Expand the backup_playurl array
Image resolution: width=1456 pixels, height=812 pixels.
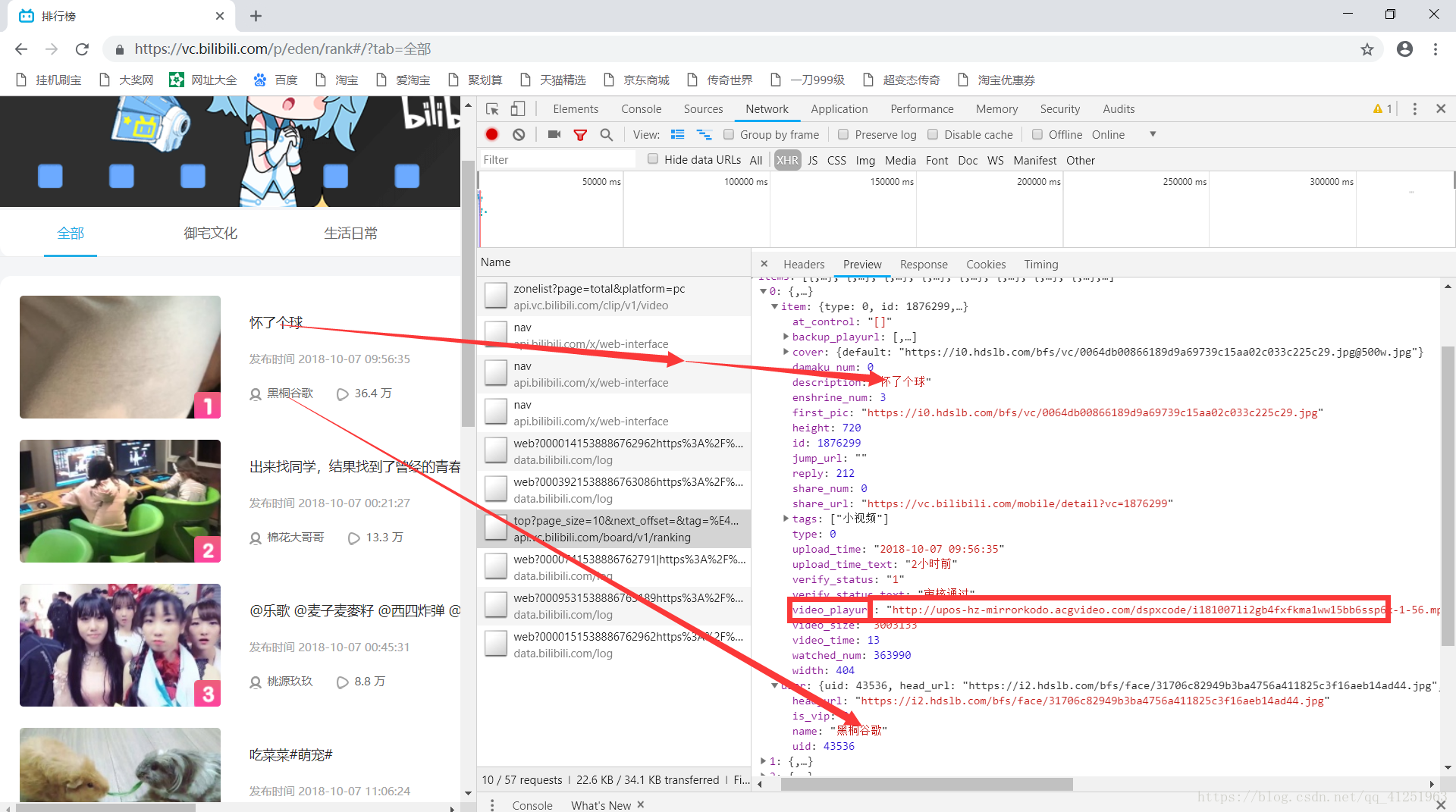(x=786, y=336)
